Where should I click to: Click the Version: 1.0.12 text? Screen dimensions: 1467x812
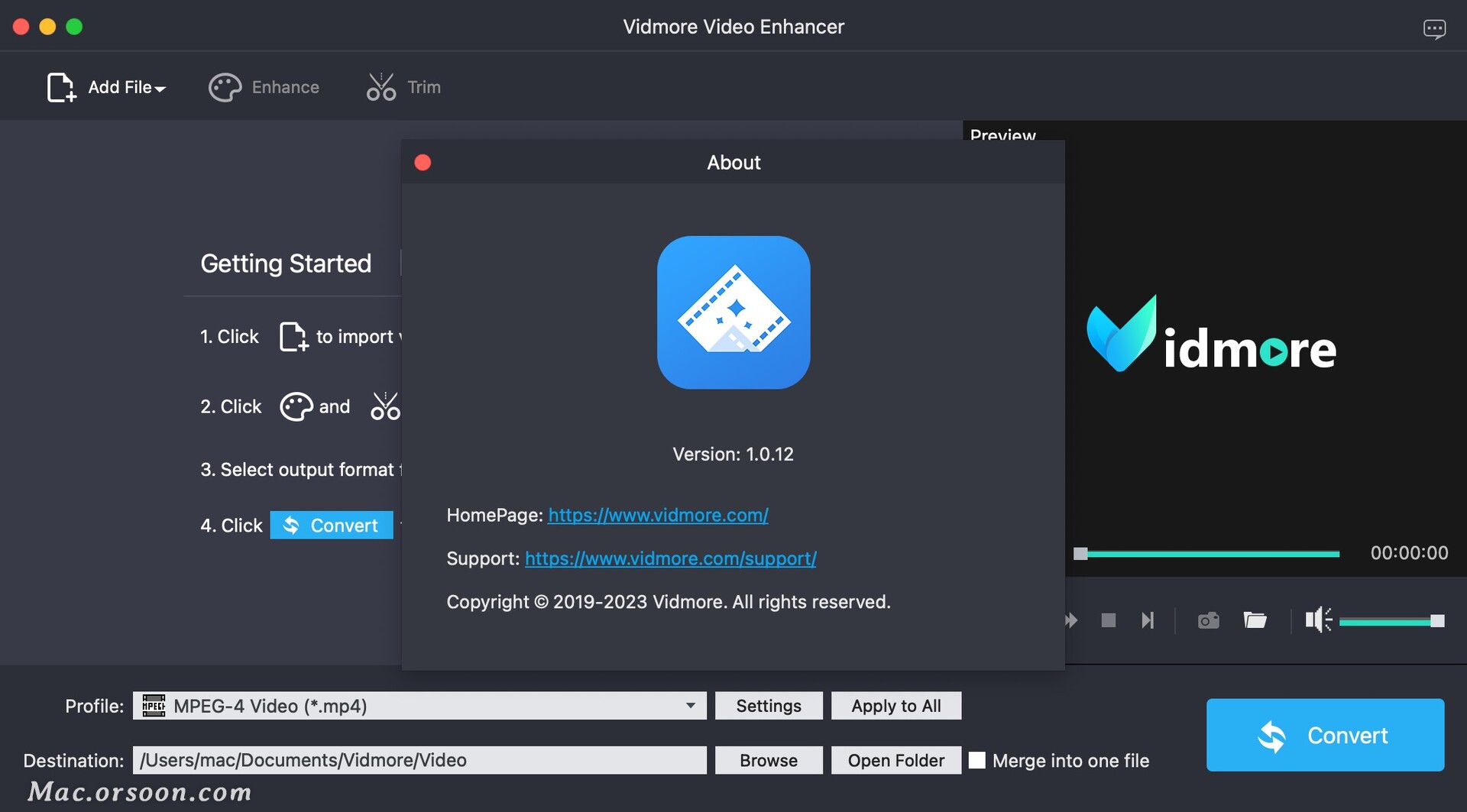pos(733,455)
